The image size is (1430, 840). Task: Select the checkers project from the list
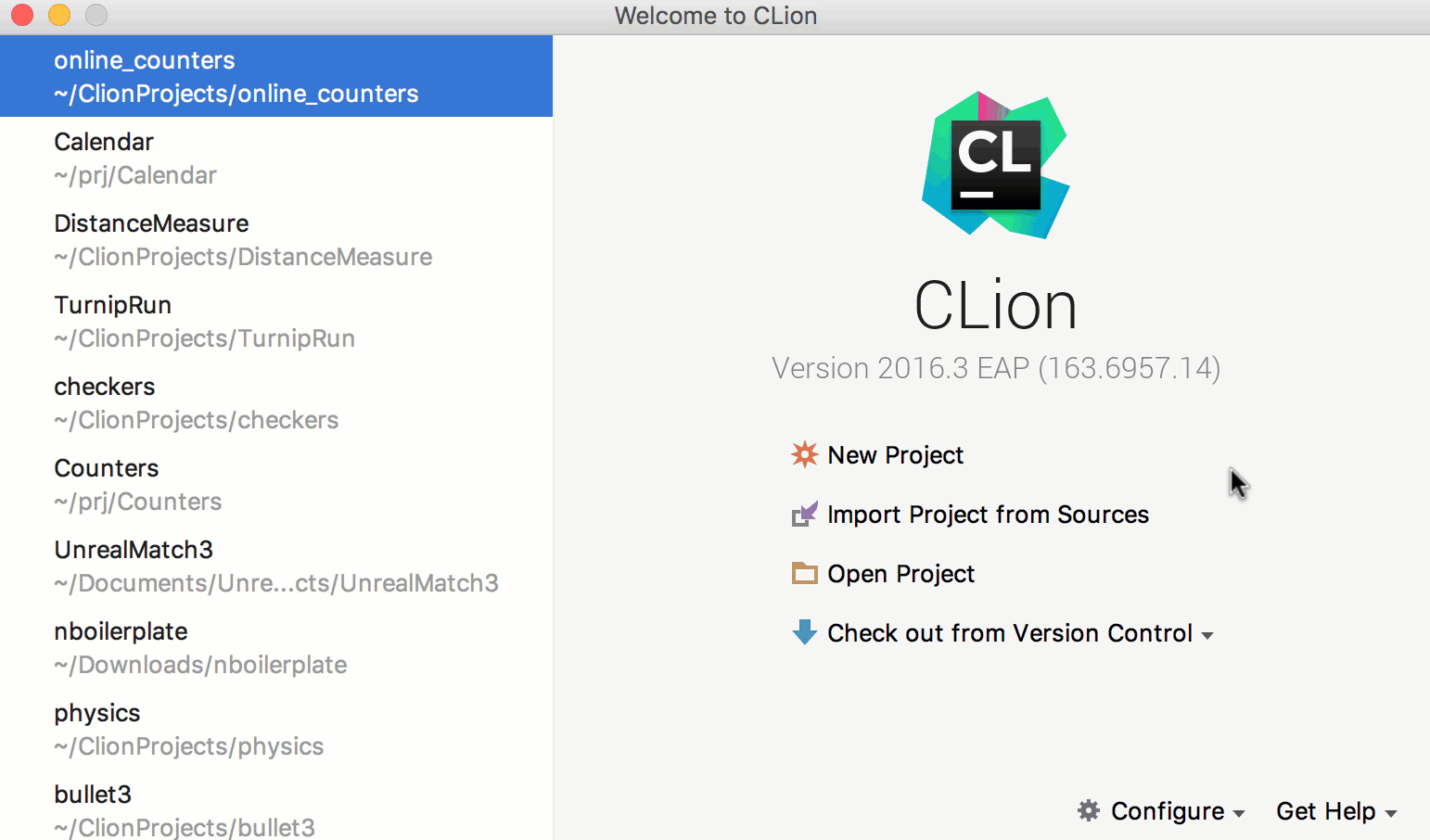point(276,402)
